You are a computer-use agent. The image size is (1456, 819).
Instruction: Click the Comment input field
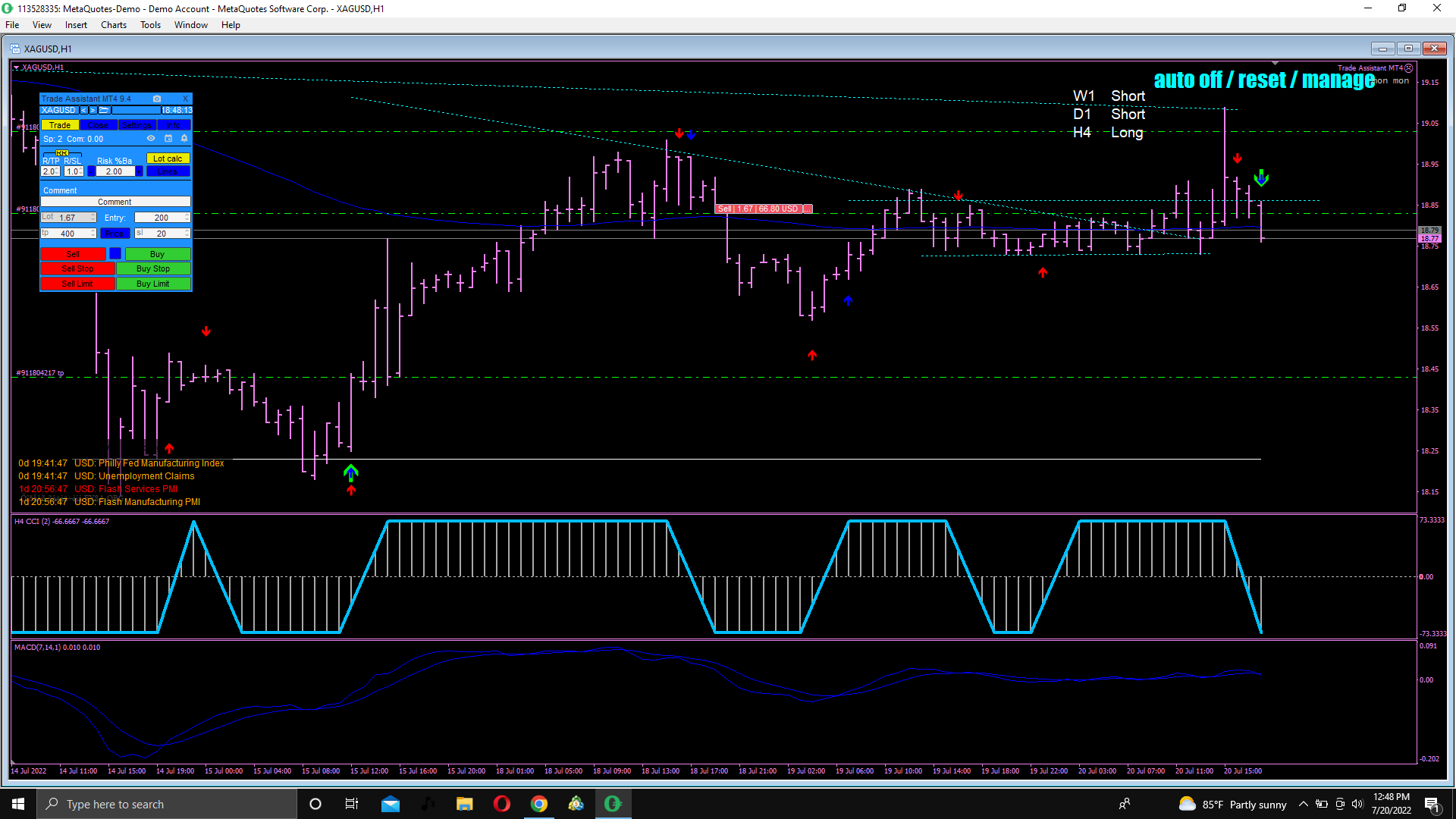115,202
